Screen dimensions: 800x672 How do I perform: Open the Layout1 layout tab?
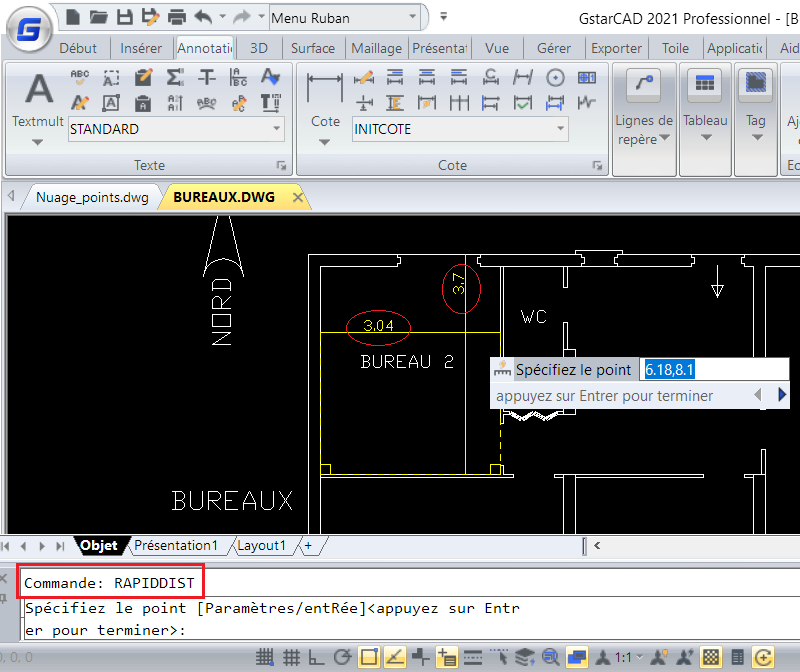click(261, 545)
